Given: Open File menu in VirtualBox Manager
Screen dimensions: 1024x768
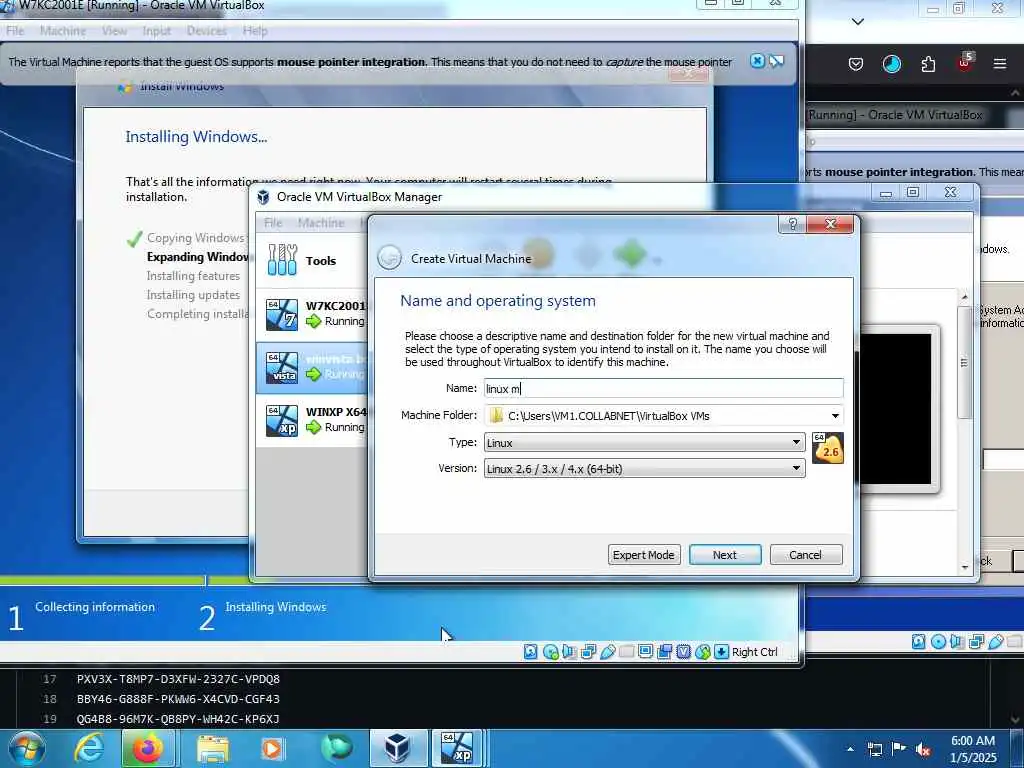Looking at the screenshot, I should [273, 223].
